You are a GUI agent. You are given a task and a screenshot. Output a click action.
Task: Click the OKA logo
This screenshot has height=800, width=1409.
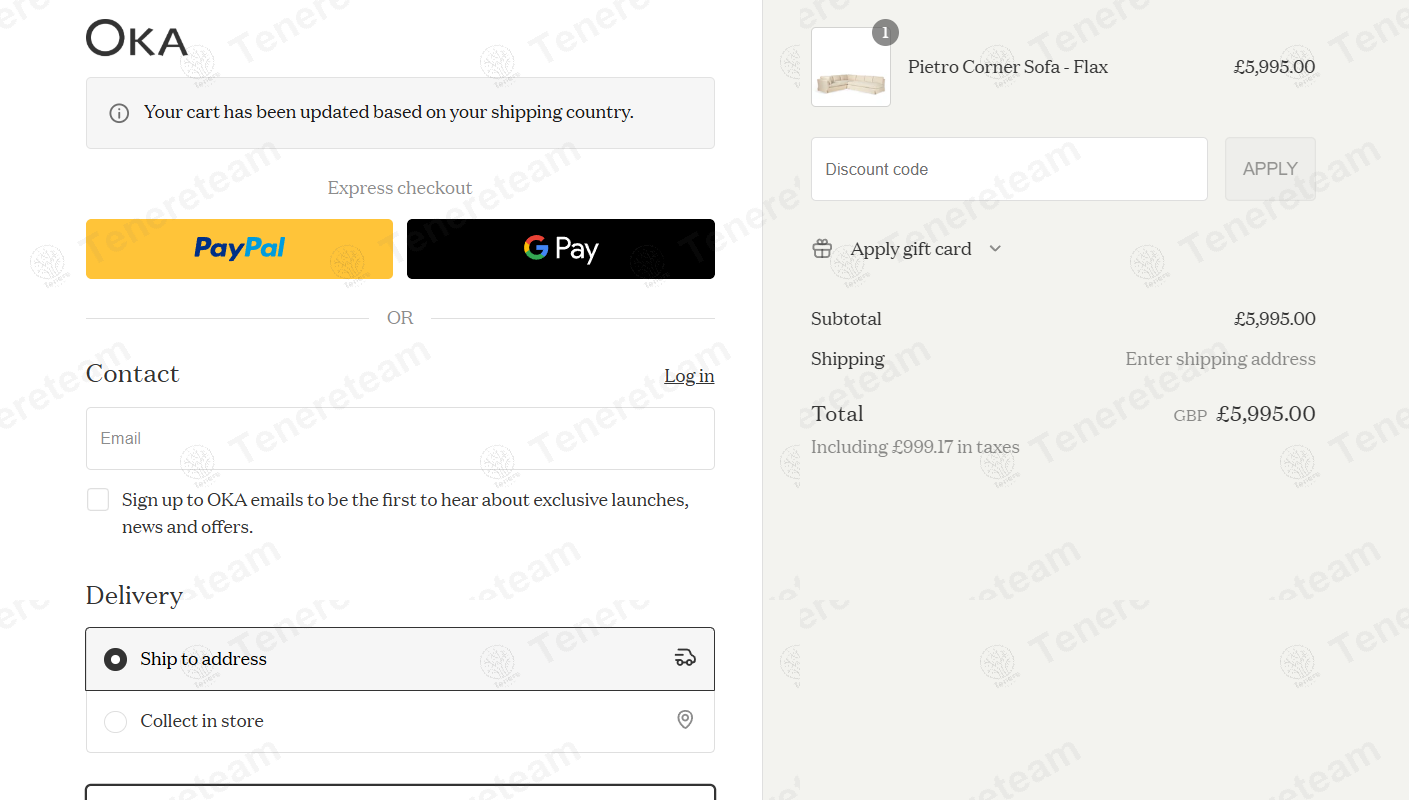pos(137,39)
